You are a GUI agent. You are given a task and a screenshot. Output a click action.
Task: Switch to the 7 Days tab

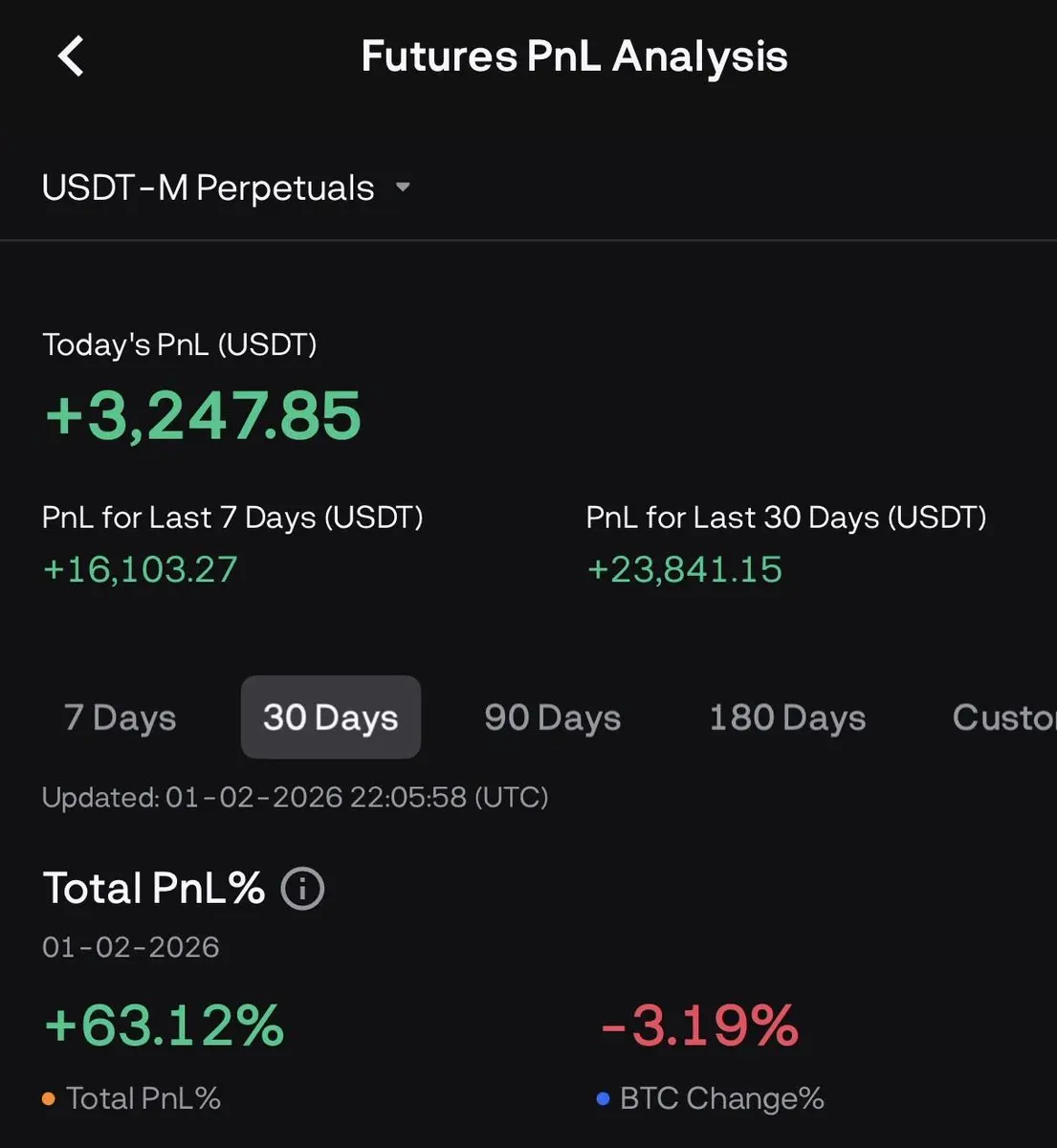pos(121,717)
